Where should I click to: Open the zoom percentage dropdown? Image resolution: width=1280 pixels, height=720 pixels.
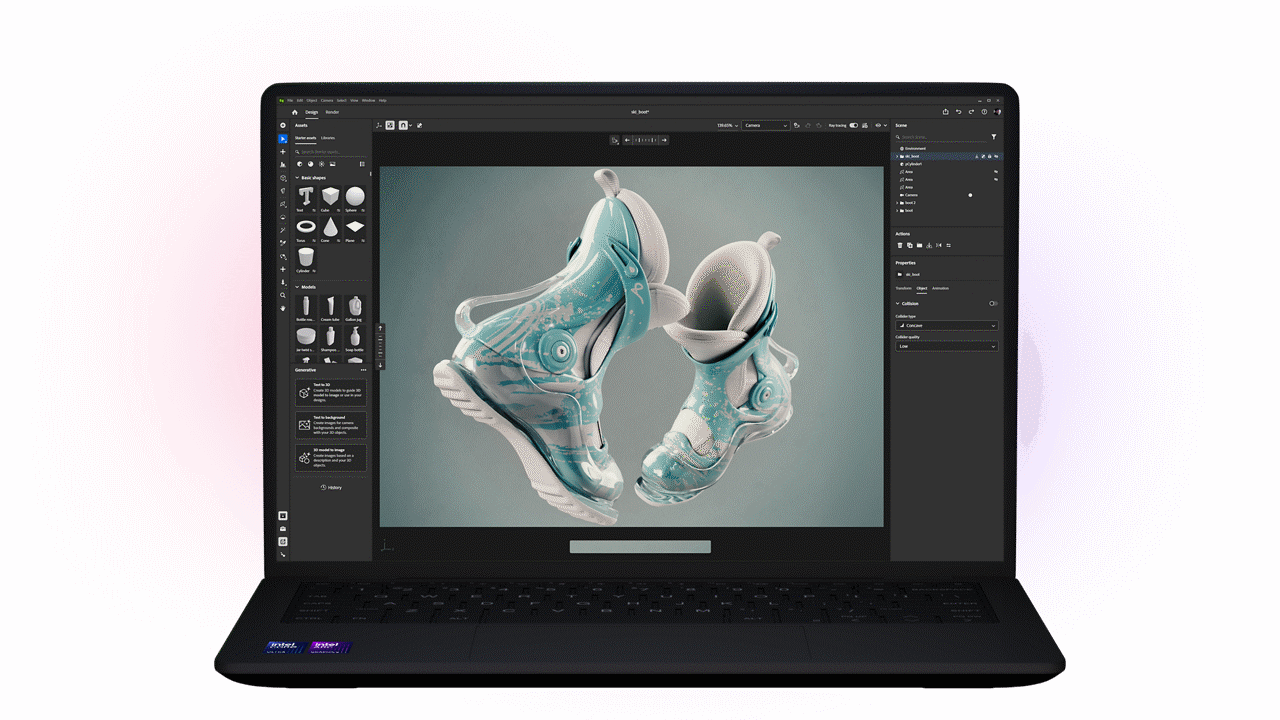[727, 125]
